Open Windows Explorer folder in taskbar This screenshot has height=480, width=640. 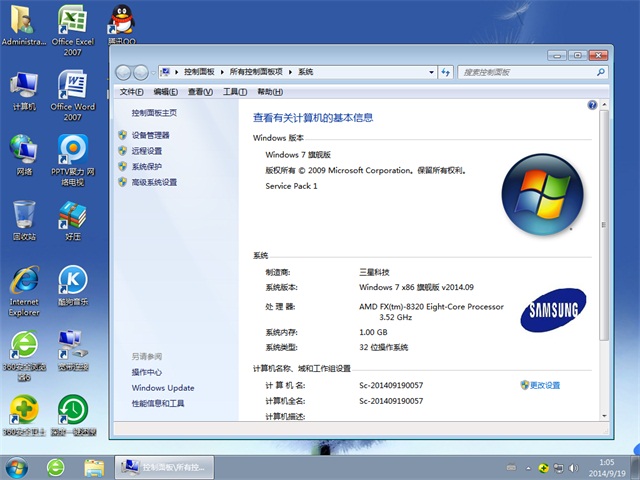click(94, 467)
